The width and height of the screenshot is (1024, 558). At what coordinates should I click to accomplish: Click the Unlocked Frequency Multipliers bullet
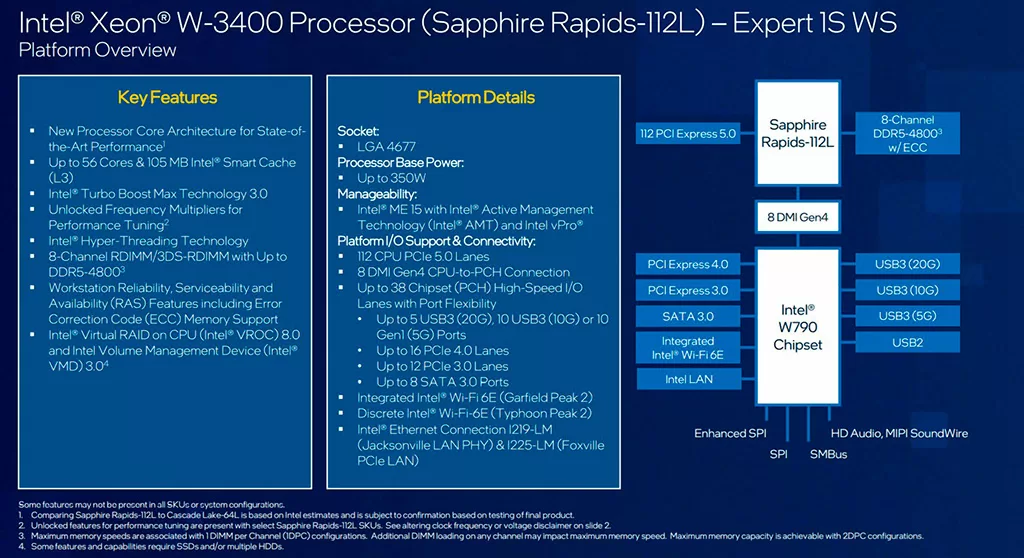click(145, 217)
